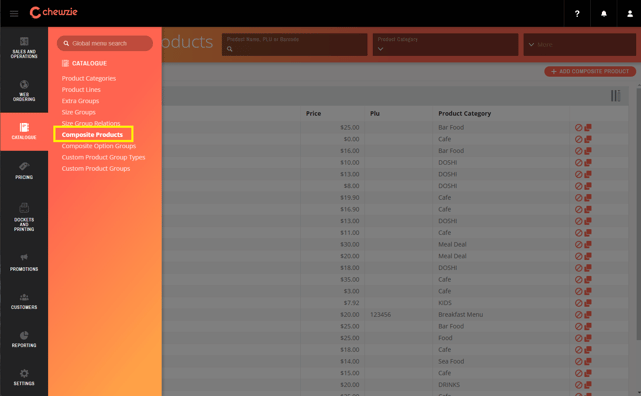Image resolution: width=641 pixels, height=396 pixels.
Task: Click copy icon for $19.90 Cafe row
Action: [x=588, y=198]
